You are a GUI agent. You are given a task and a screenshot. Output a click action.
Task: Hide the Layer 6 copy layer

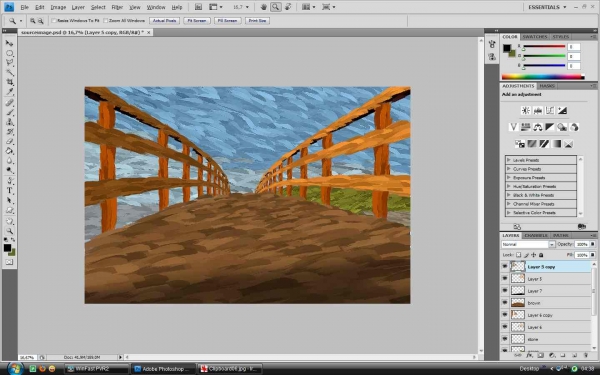pos(505,315)
